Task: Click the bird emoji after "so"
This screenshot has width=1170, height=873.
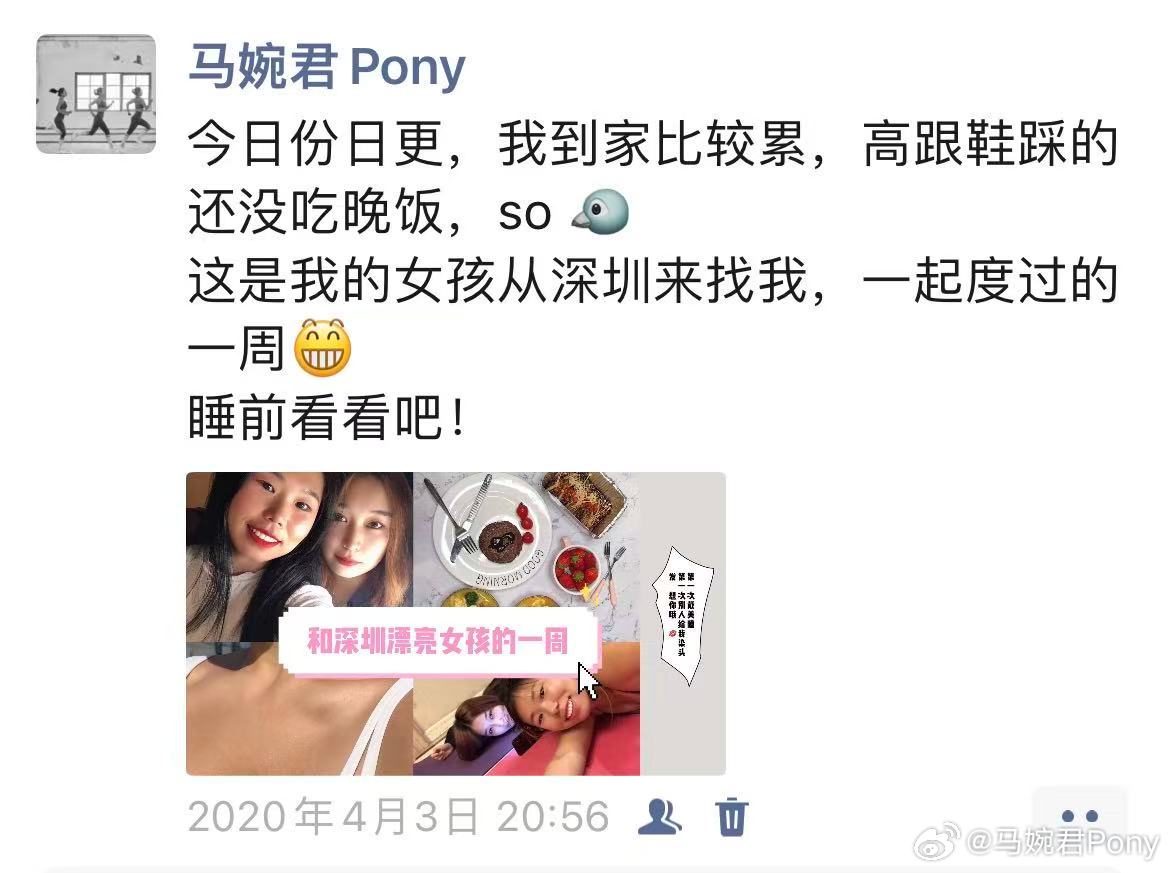Action: click(x=600, y=212)
